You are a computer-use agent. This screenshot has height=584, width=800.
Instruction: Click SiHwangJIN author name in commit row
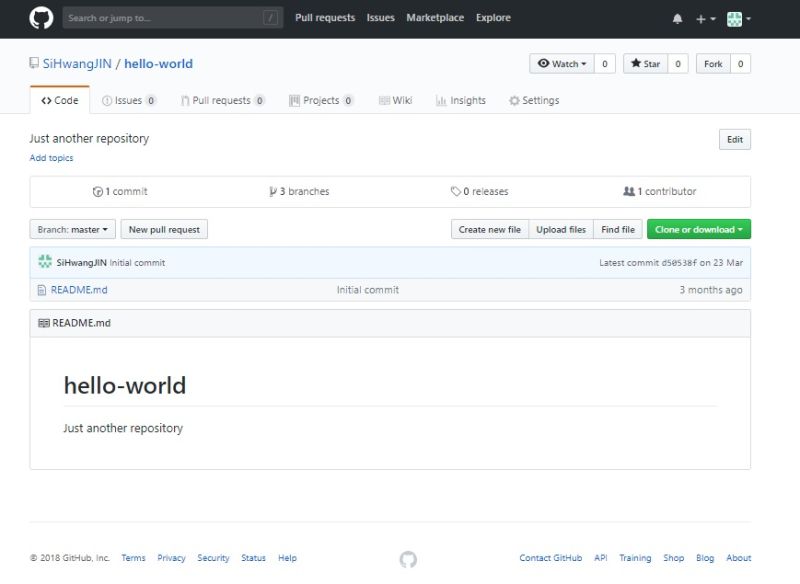(82, 263)
